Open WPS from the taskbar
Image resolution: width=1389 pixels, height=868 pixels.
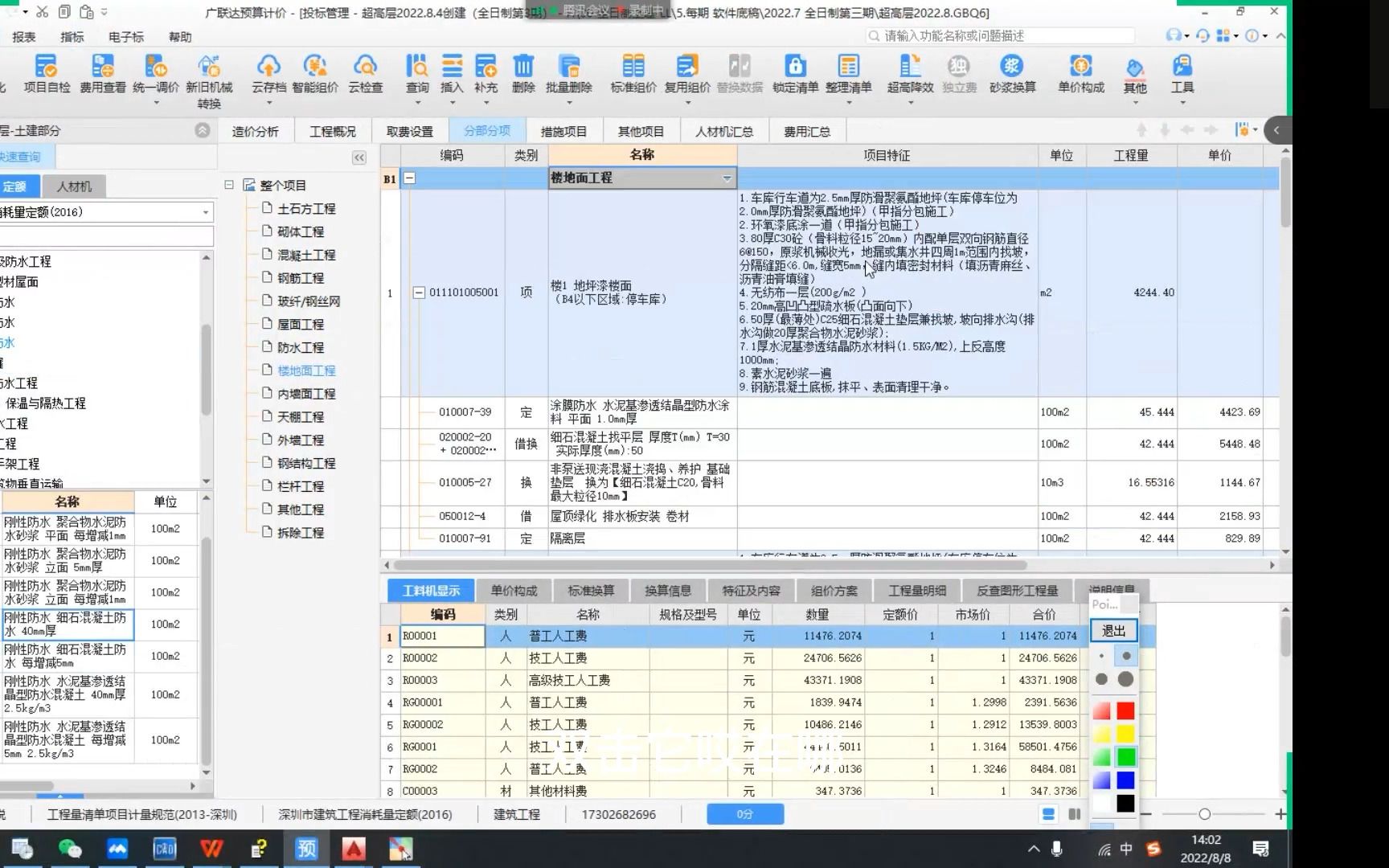(211, 849)
